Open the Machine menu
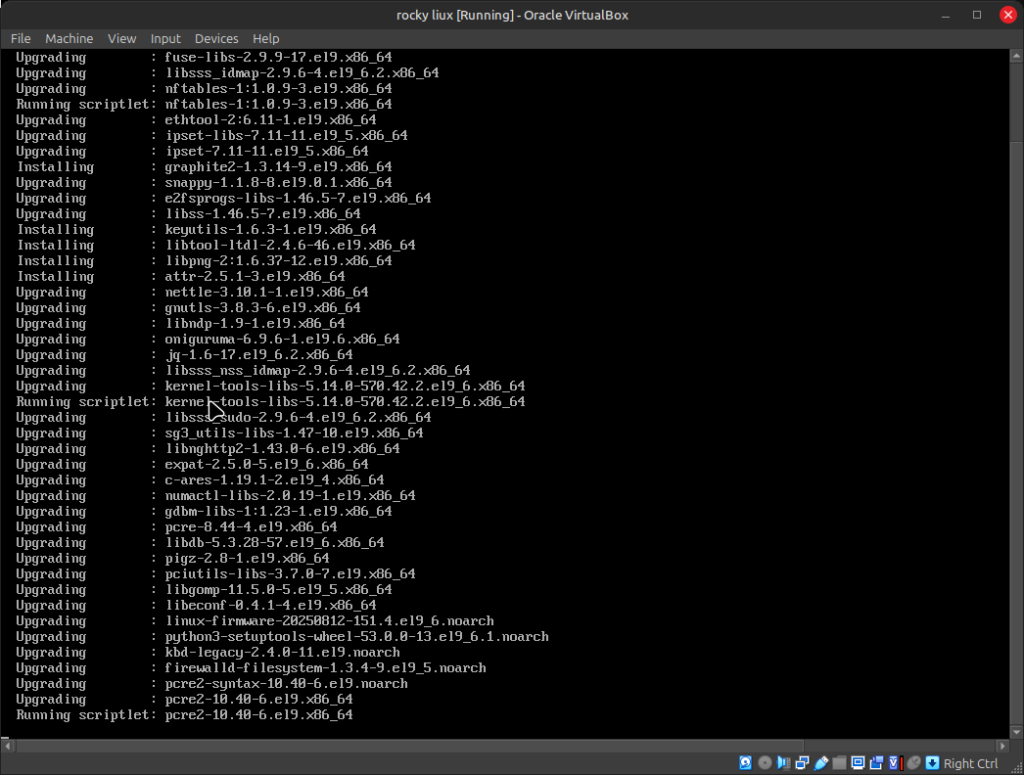The width and height of the screenshot is (1024, 775). [69, 38]
